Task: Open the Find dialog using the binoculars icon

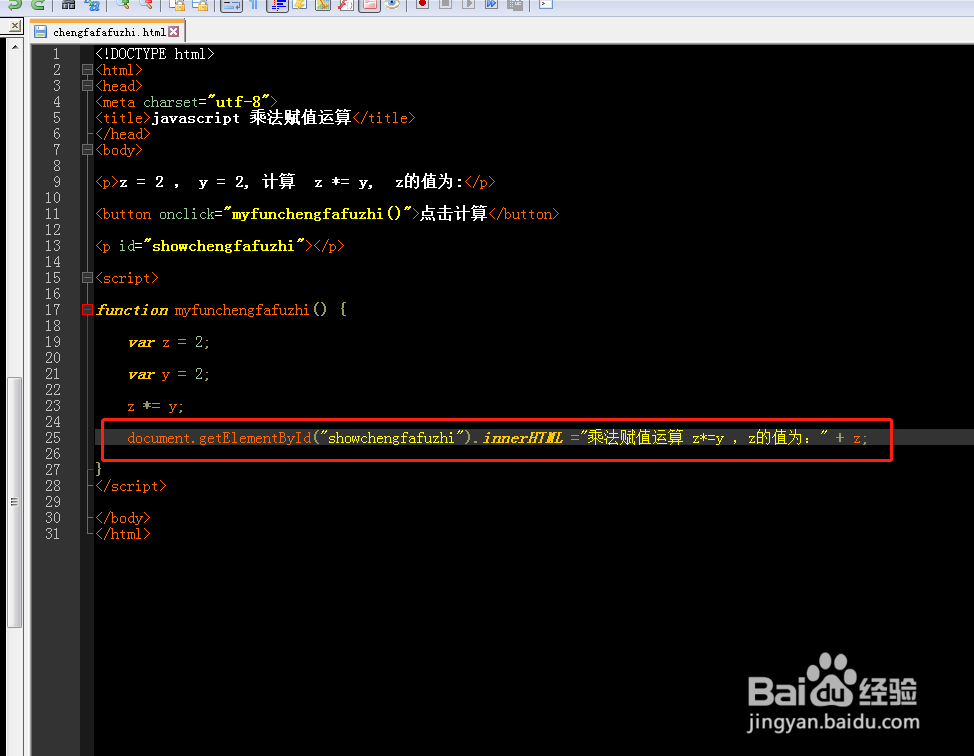Action: [68, 4]
